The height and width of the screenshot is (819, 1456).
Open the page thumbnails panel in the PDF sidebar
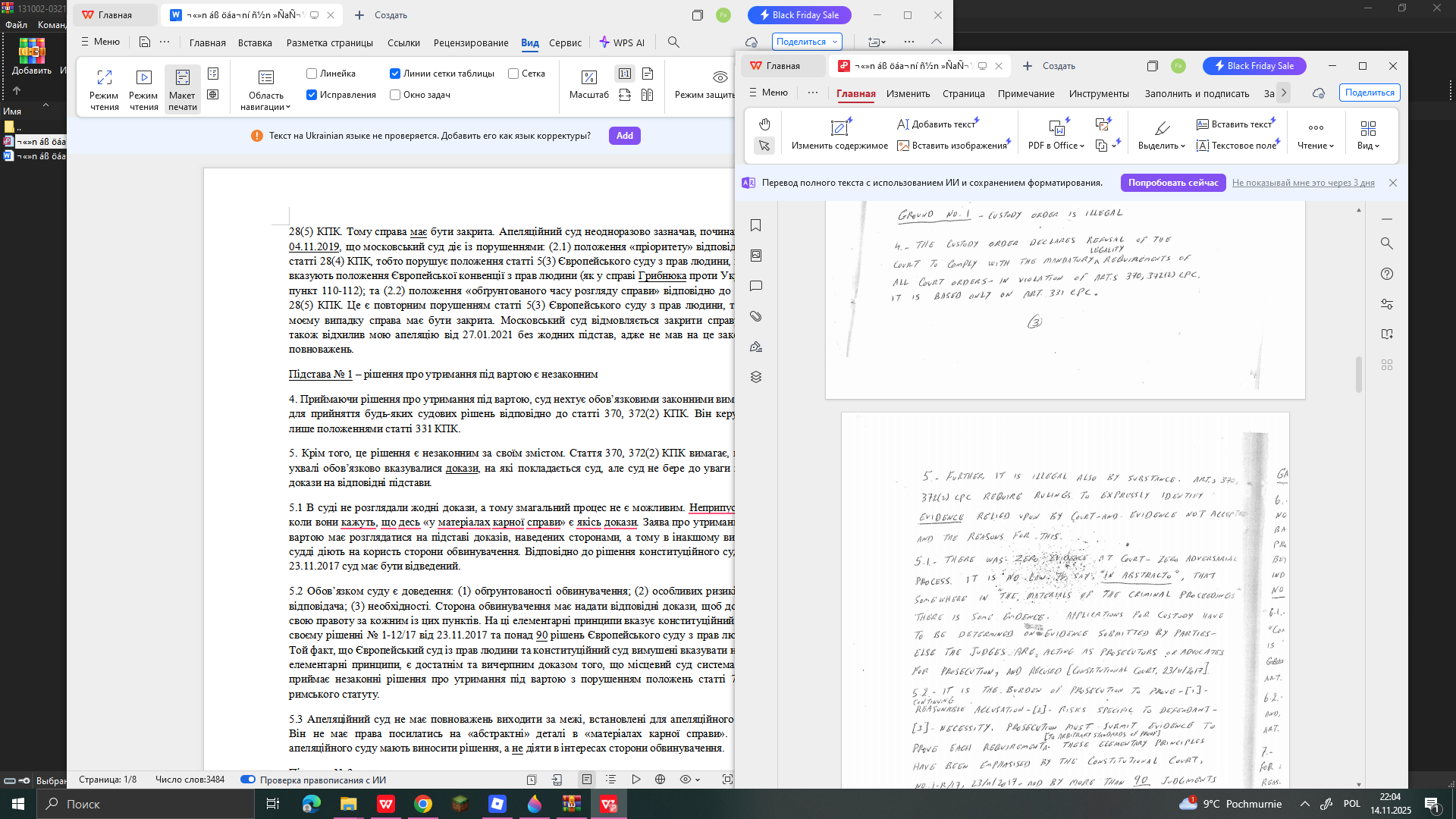[x=756, y=256]
